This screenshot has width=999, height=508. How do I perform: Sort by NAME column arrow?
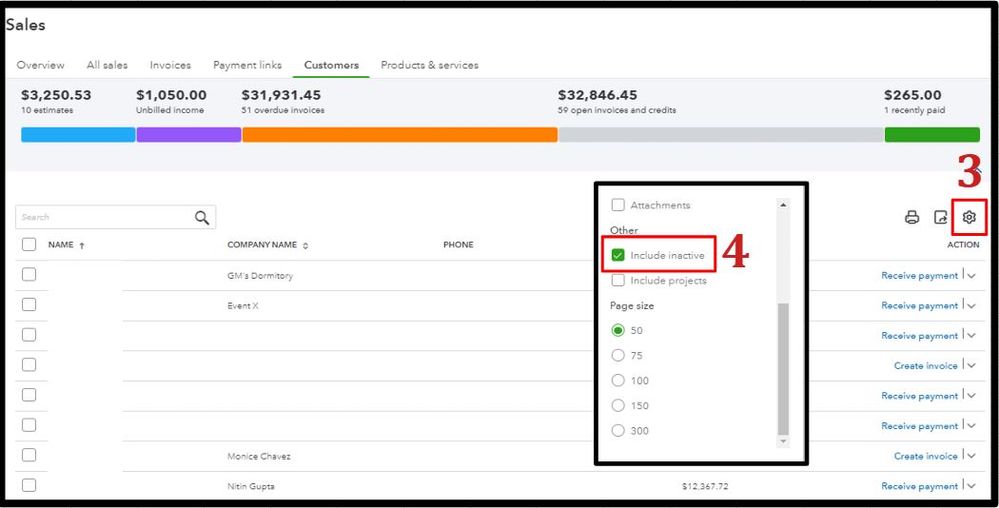point(82,245)
